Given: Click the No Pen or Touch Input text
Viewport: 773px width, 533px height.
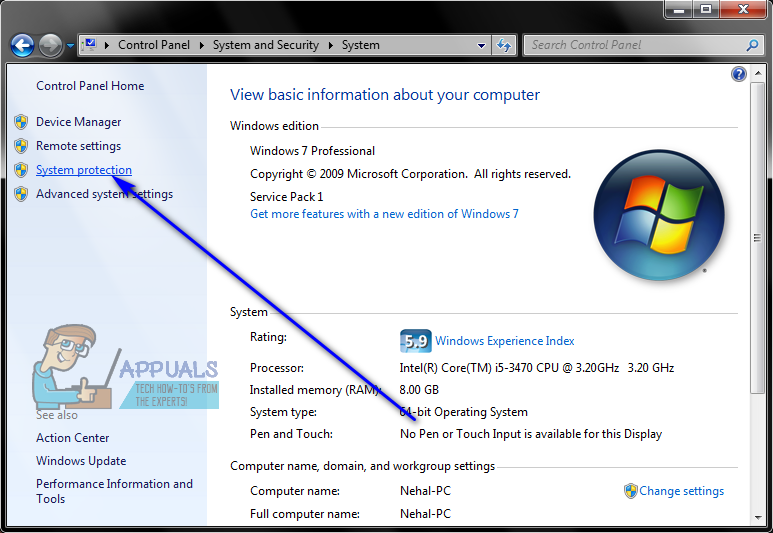Looking at the screenshot, I should tap(531, 434).
